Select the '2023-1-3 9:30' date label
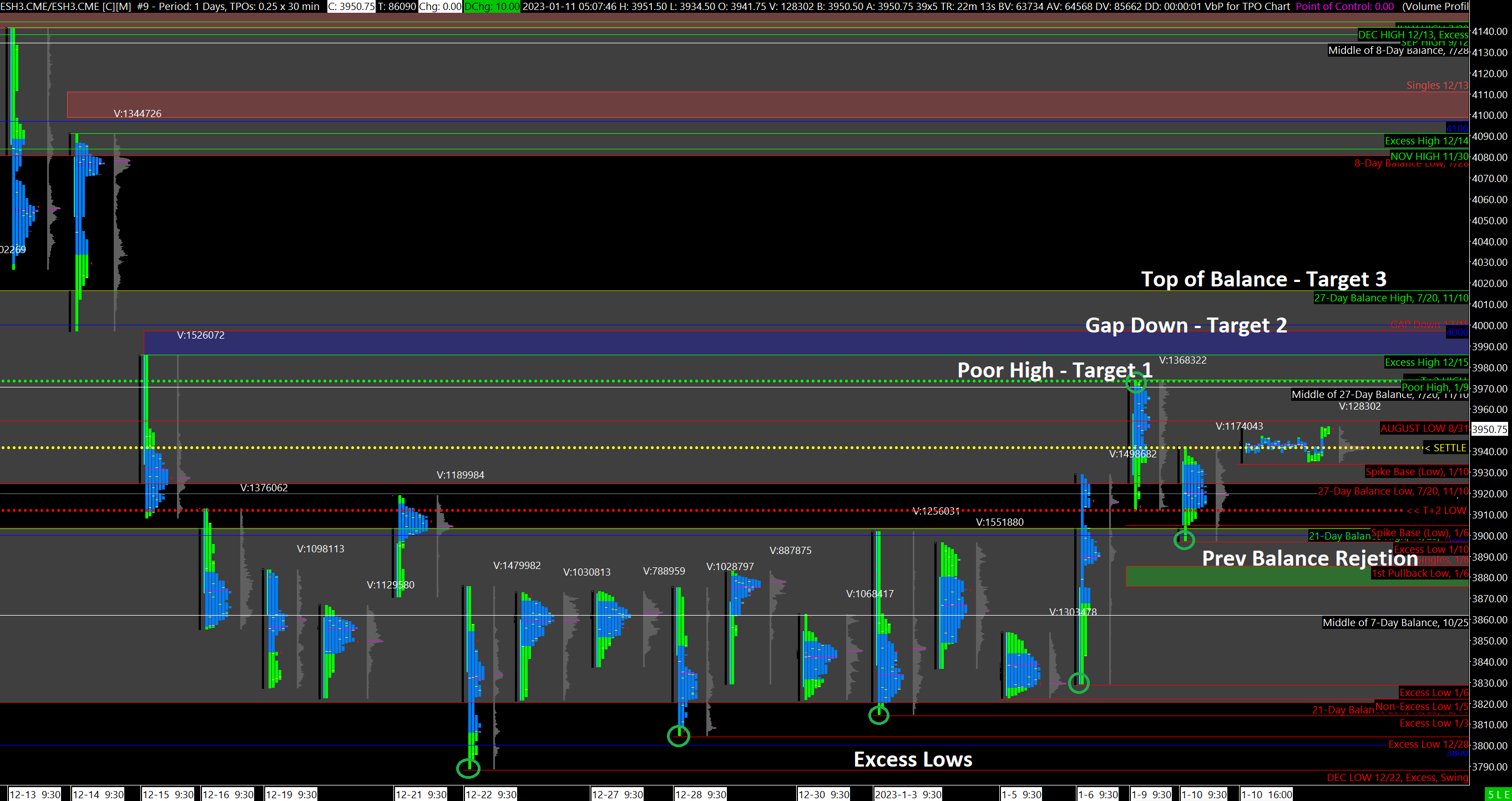The width and height of the screenshot is (1512, 801). pos(908,794)
